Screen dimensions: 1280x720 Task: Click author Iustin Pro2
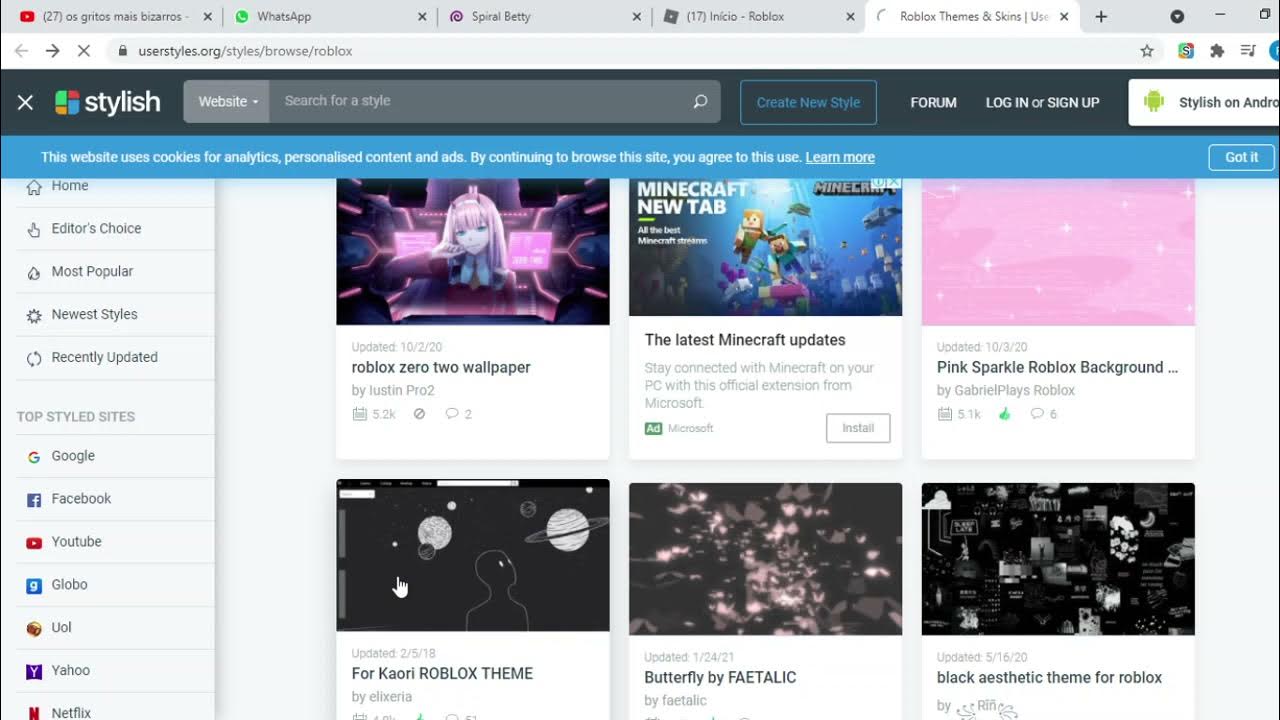pyautogui.click(x=393, y=390)
